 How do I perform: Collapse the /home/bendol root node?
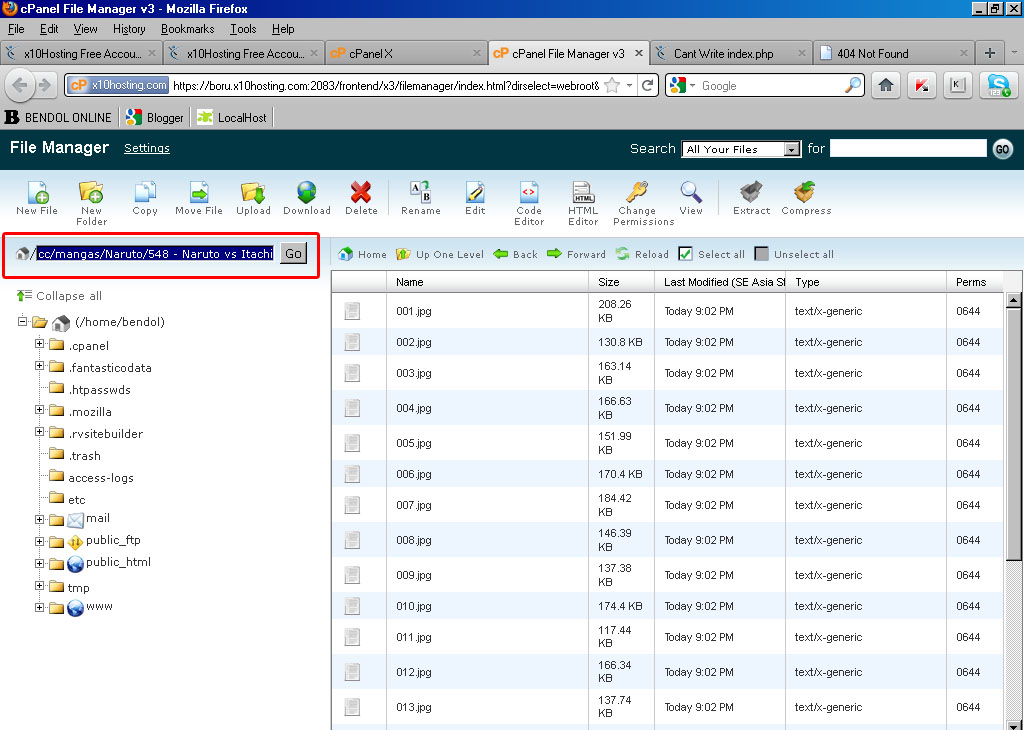click(22, 321)
